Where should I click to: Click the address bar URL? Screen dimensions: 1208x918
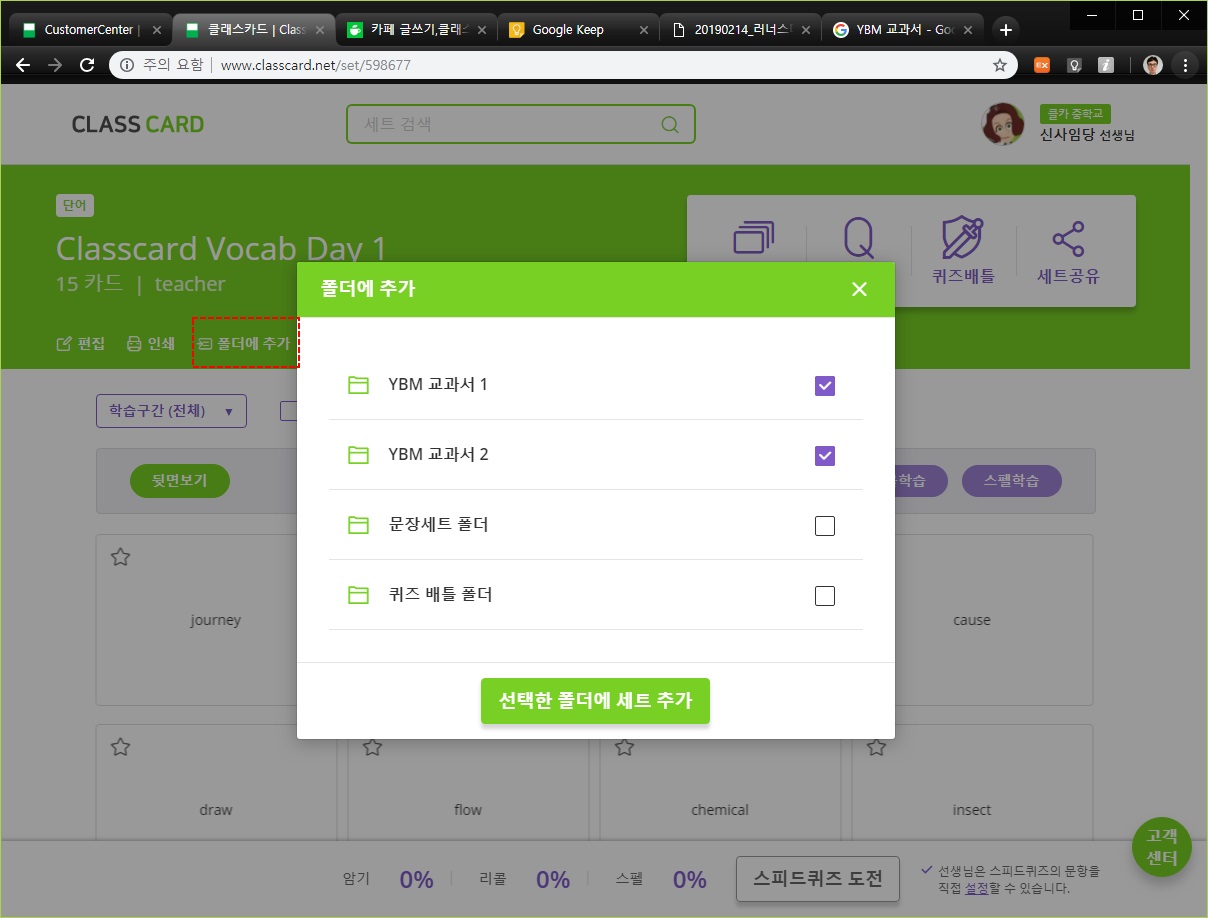point(315,65)
